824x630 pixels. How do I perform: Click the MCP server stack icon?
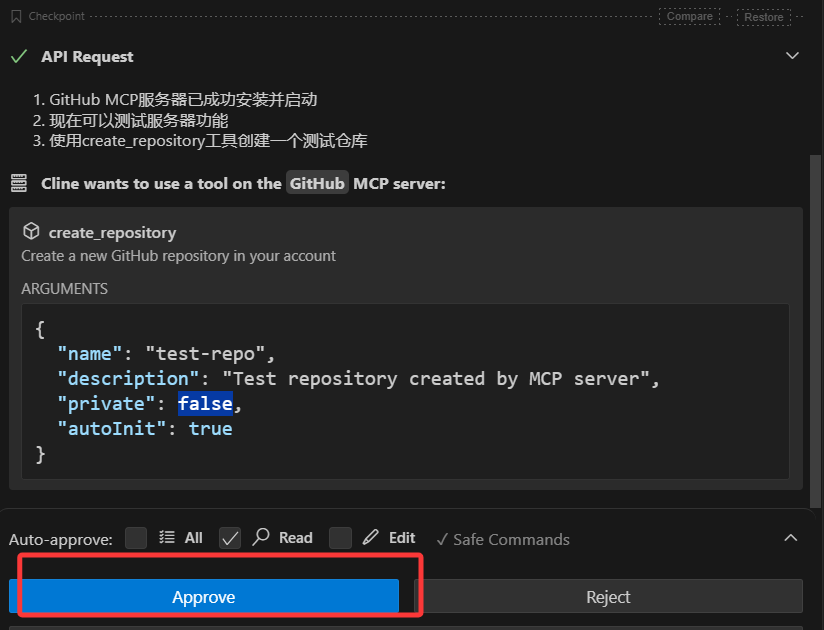19,183
